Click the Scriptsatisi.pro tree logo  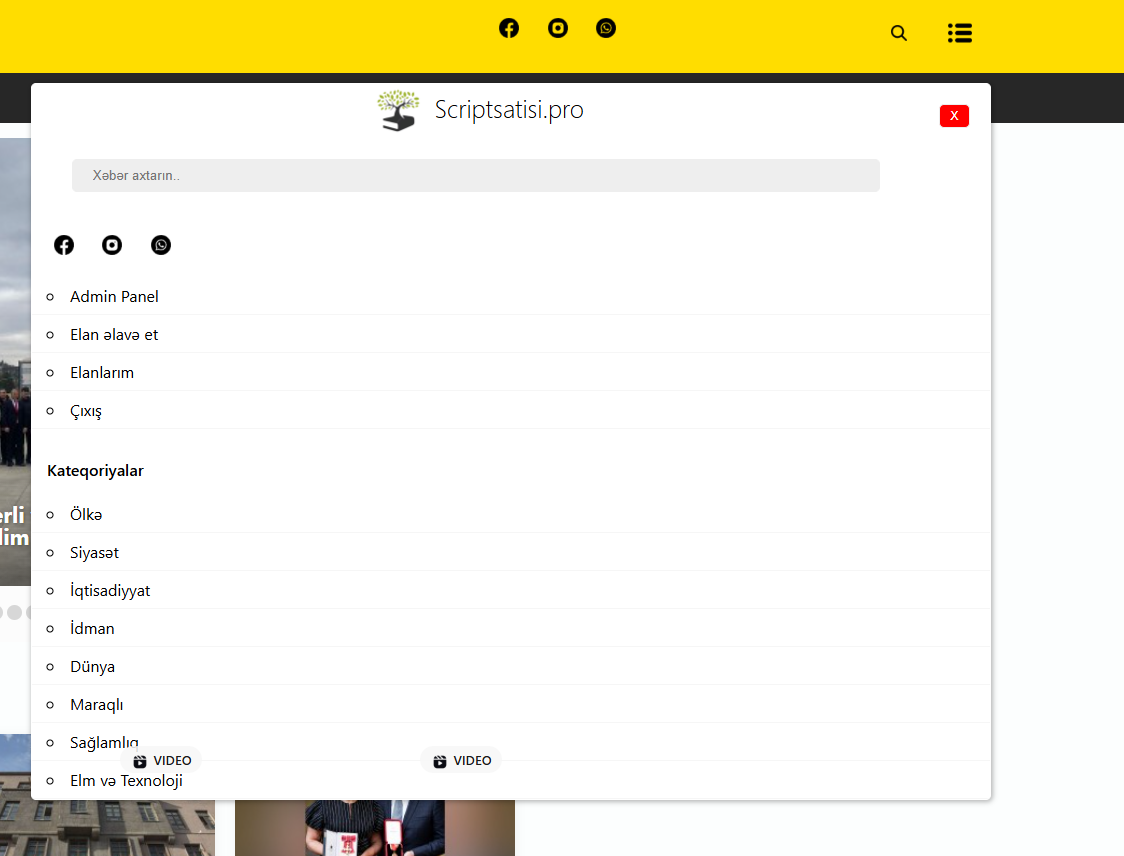398,110
